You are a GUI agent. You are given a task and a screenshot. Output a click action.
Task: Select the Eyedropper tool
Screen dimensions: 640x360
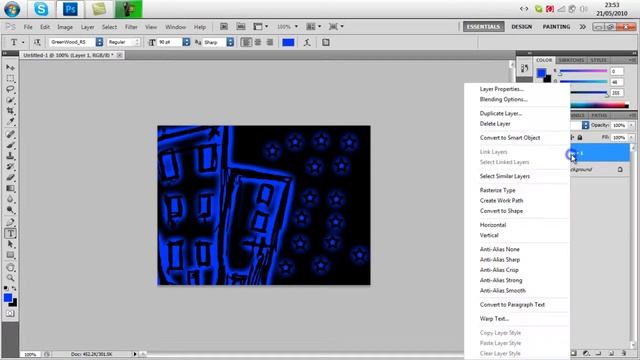(10, 122)
